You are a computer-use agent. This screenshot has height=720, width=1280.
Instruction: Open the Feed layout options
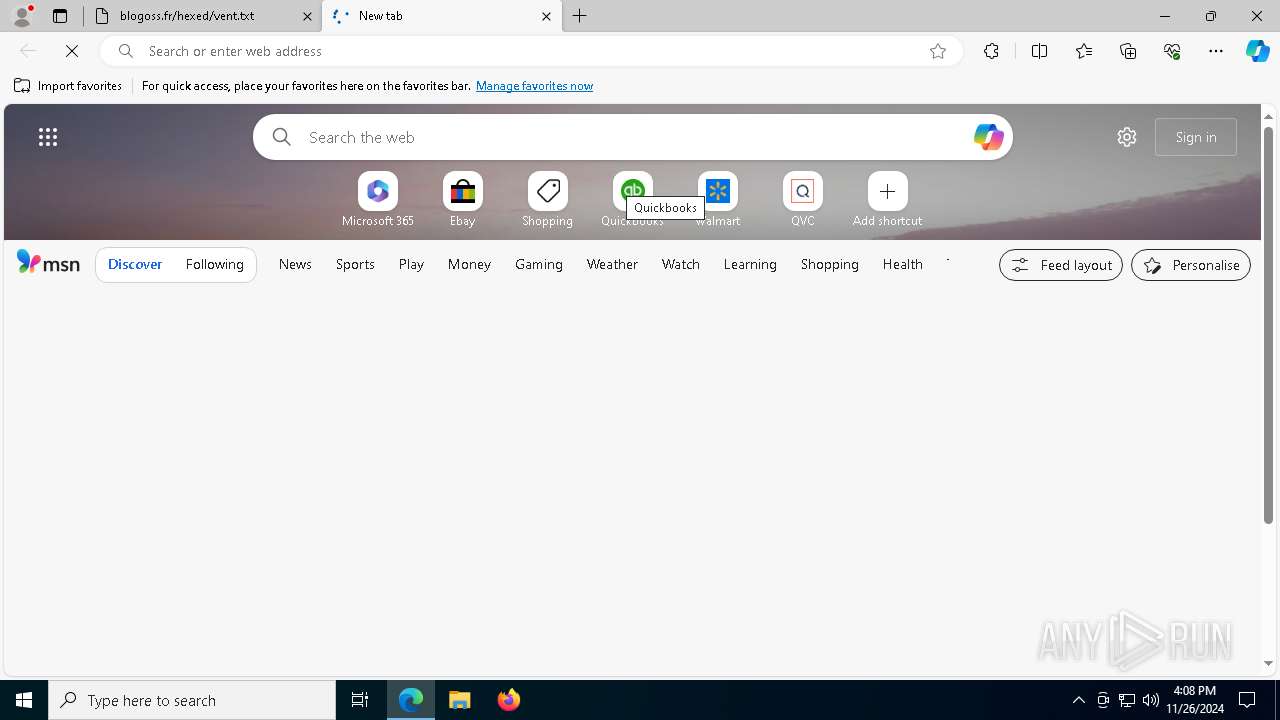[x=1061, y=265]
